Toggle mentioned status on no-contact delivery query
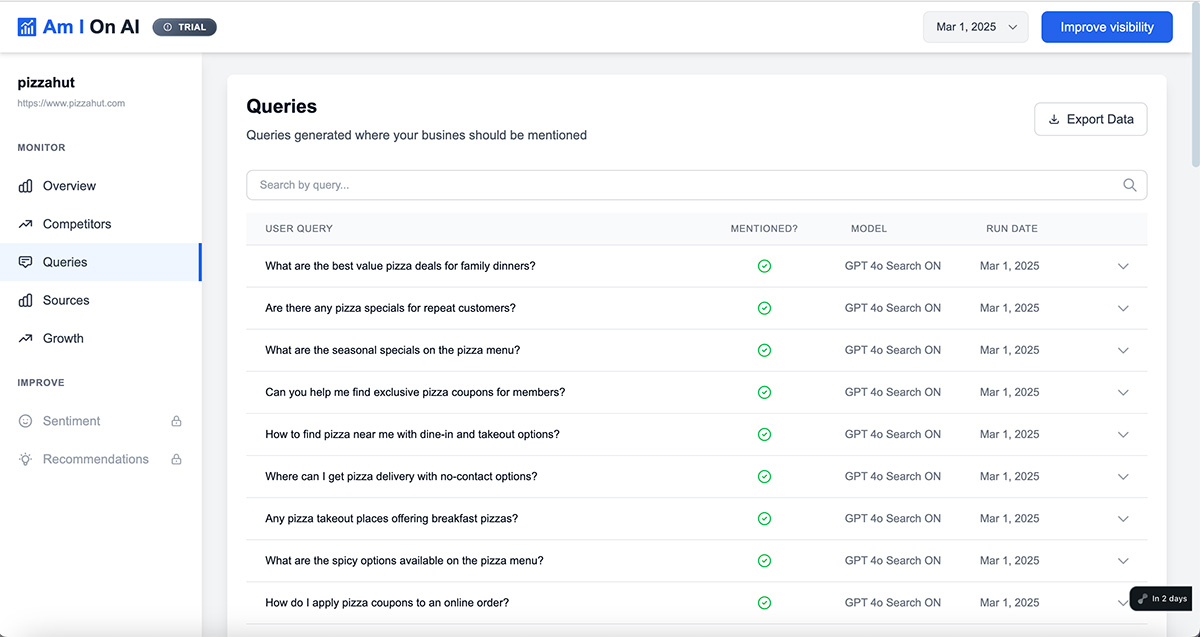Image resolution: width=1200 pixels, height=637 pixels. (x=764, y=476)
